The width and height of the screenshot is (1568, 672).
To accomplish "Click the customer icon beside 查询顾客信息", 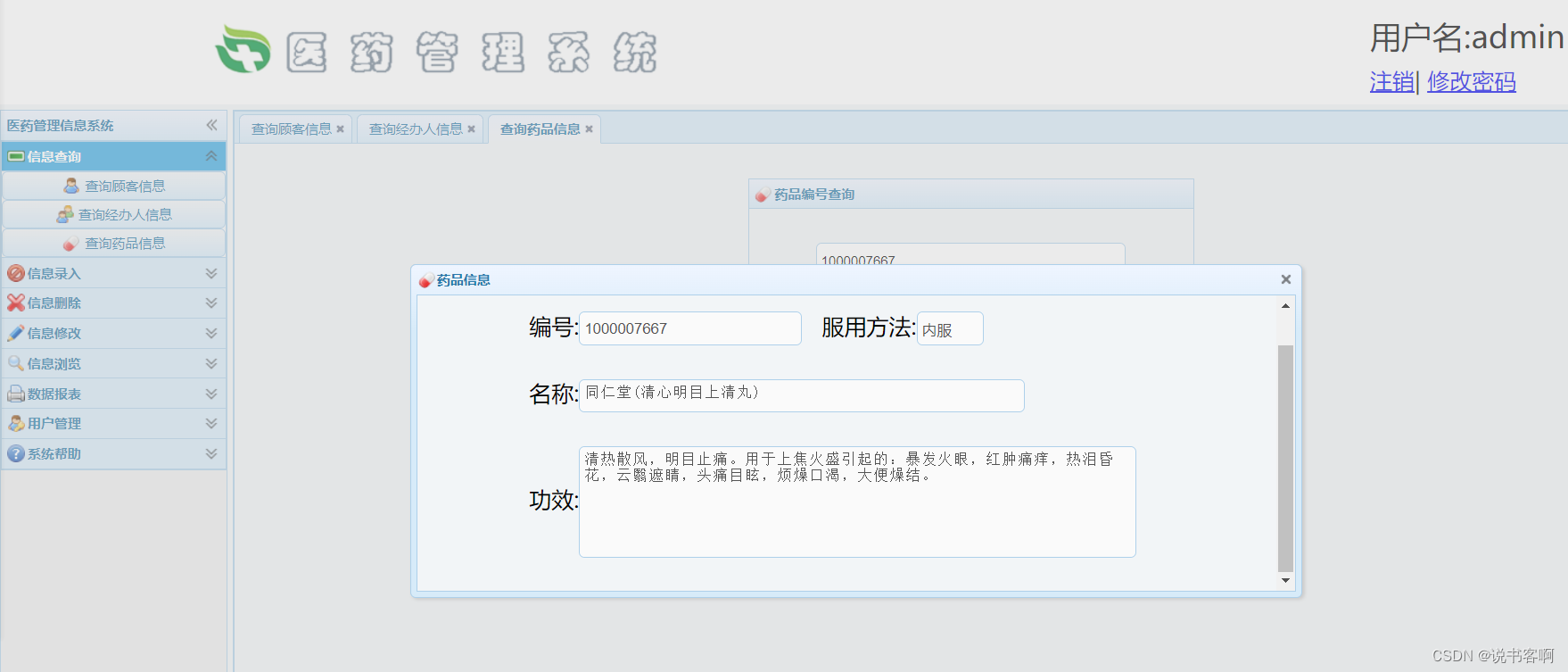I will pyautogui.click(x=71, y=186).
